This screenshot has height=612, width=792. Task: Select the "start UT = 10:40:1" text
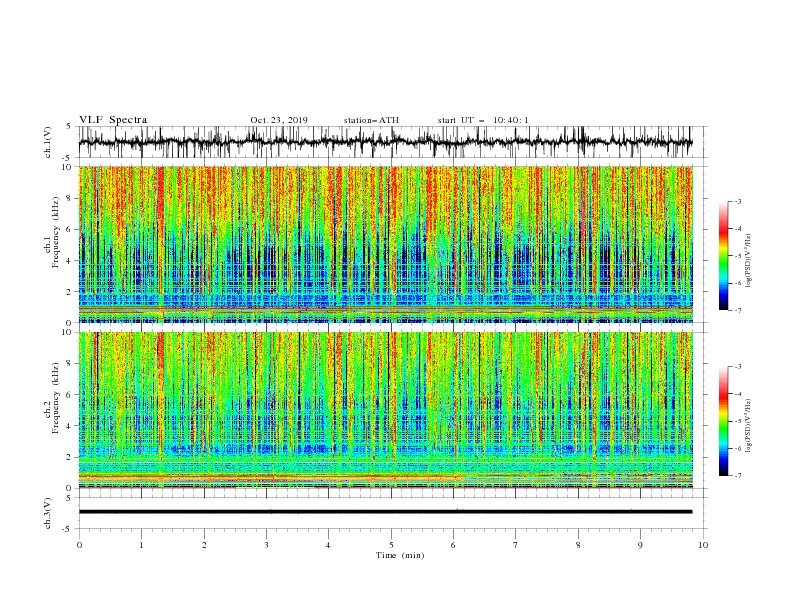click(483, 120)
